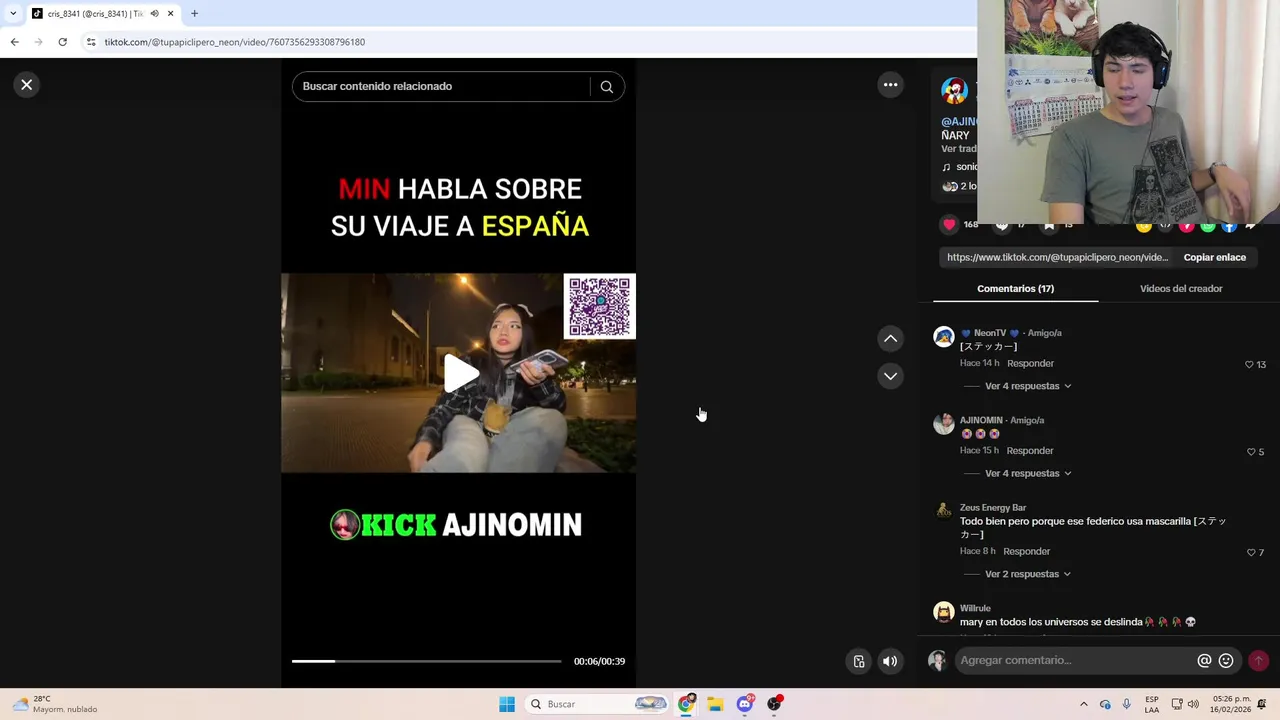
Task: Open Chrome from the taskbar
Action: pos(686,704)
